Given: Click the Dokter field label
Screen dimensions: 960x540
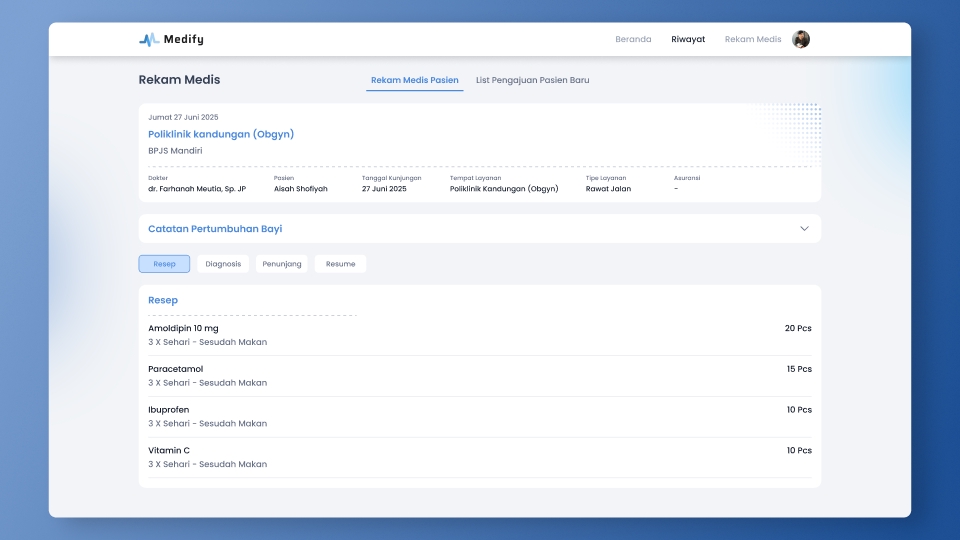Looking at the screenshot, I should tap(158, 178).
